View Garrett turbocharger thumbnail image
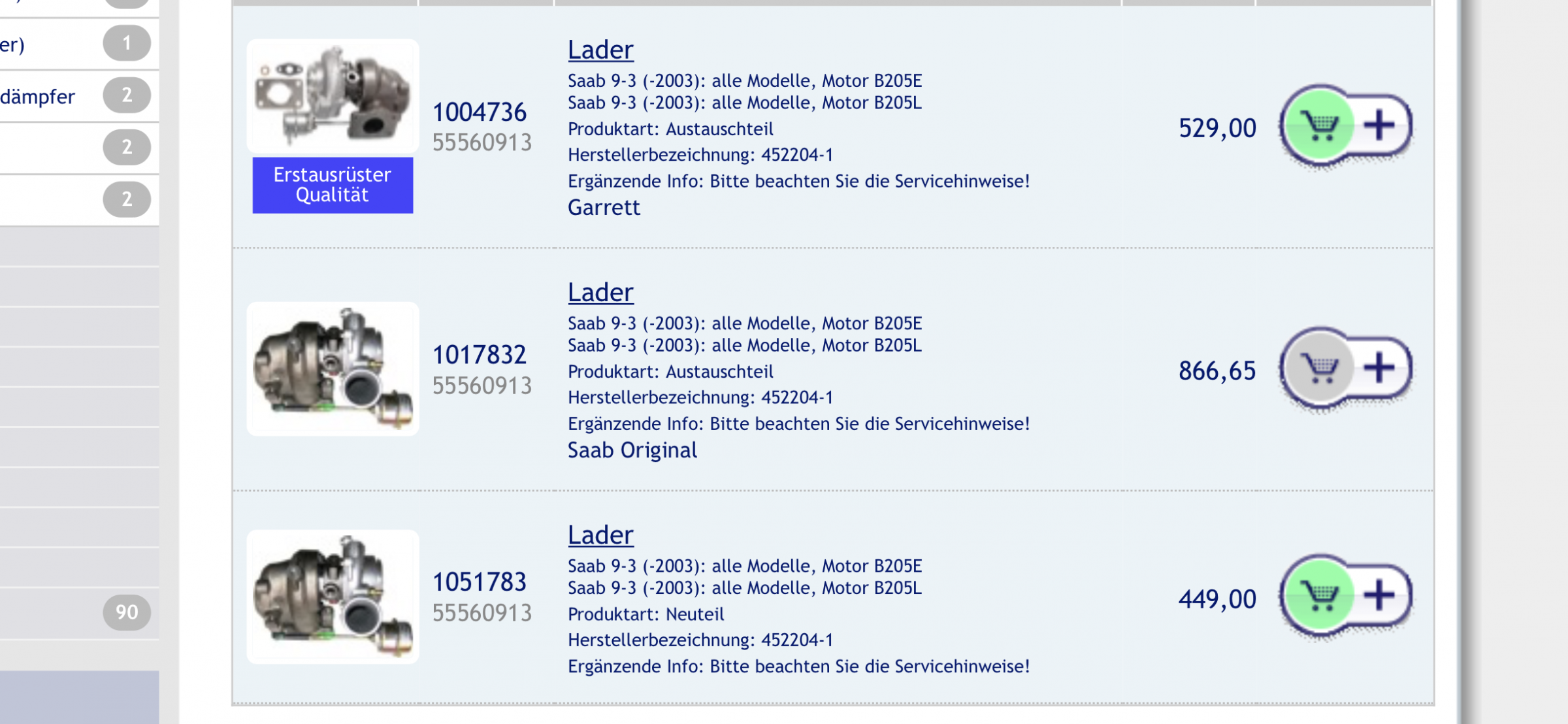 (333, 96)
